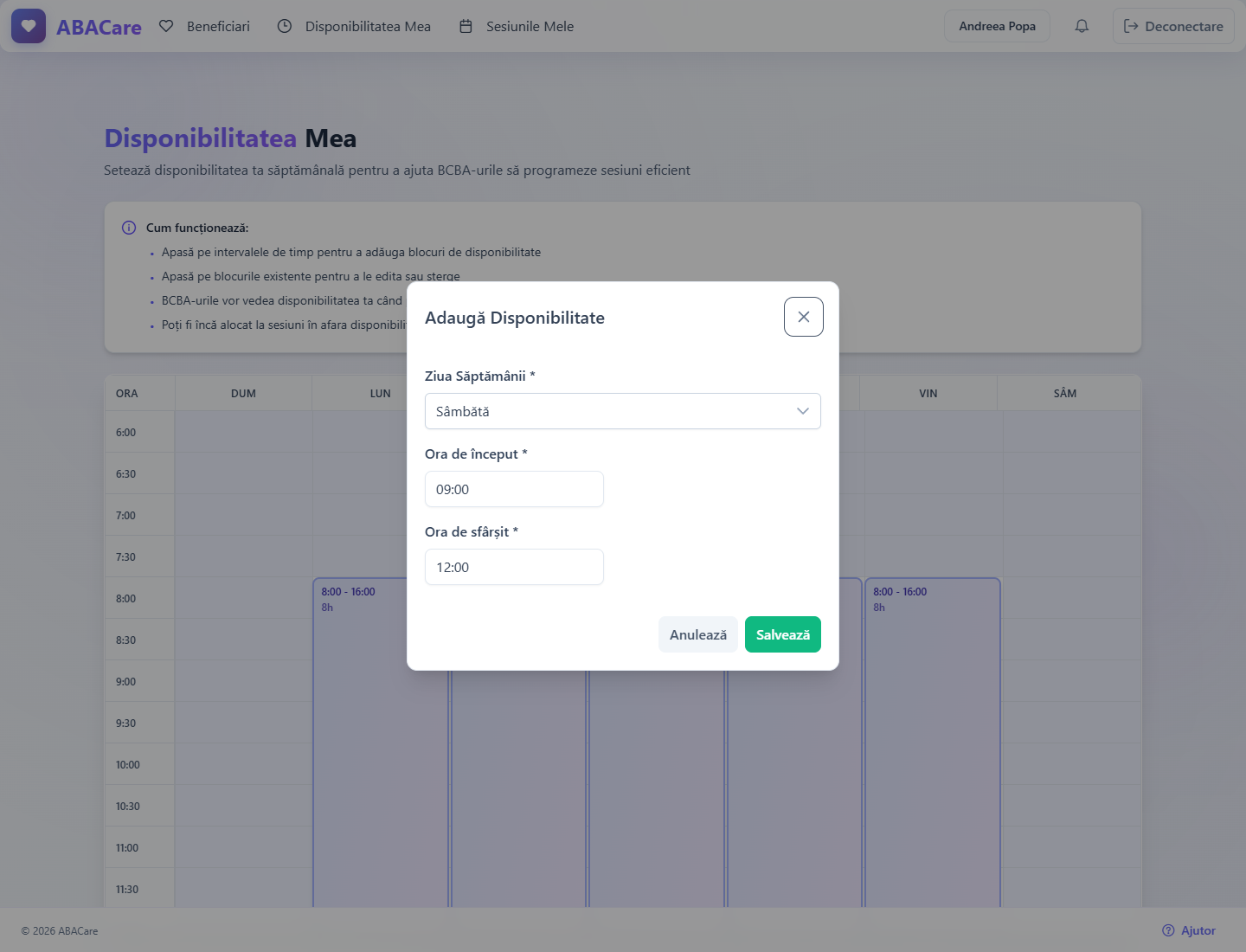This screenshot has width=1246, height=952.
Task: Click the 7:30 time row label
Action: click(x=125, y=557)
